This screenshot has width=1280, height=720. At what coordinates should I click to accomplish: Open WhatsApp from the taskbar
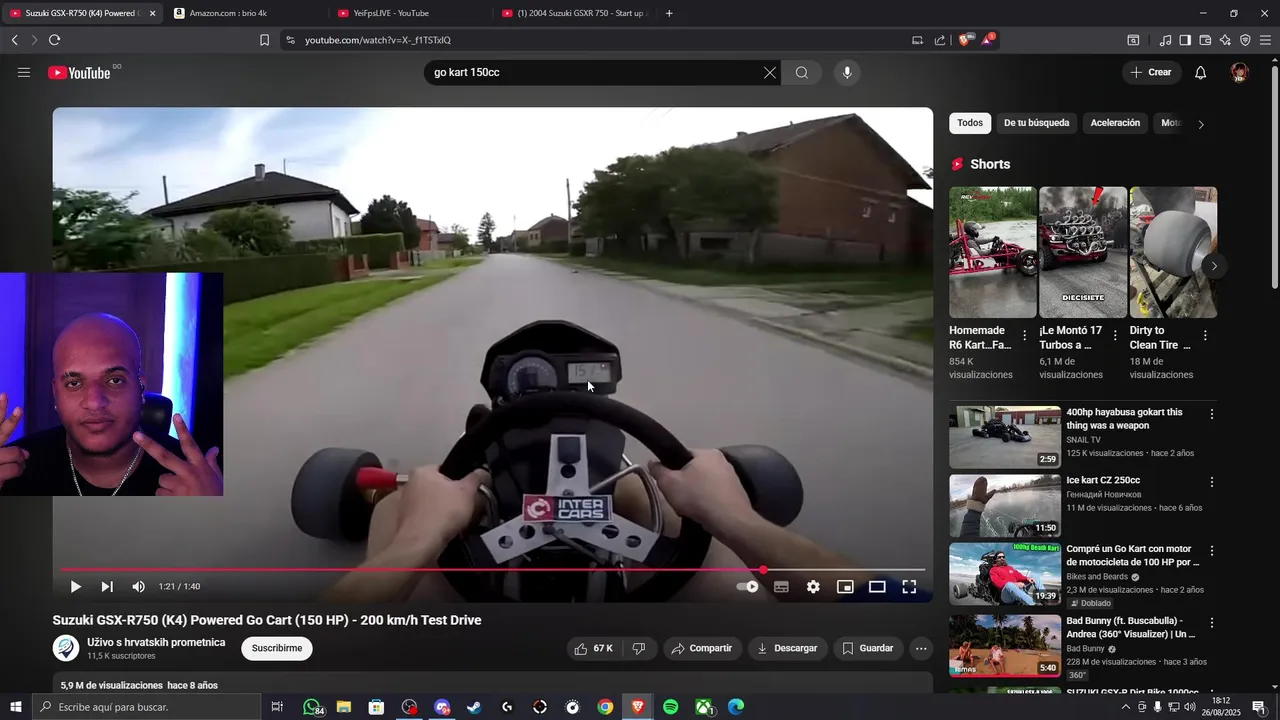(x=313, y=707)
